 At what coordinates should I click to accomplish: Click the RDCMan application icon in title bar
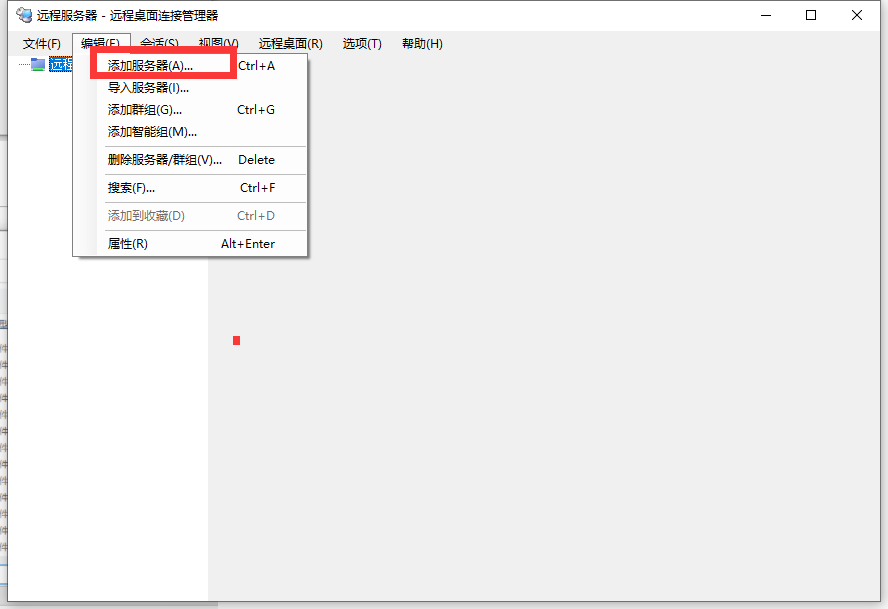coord(22,15)
